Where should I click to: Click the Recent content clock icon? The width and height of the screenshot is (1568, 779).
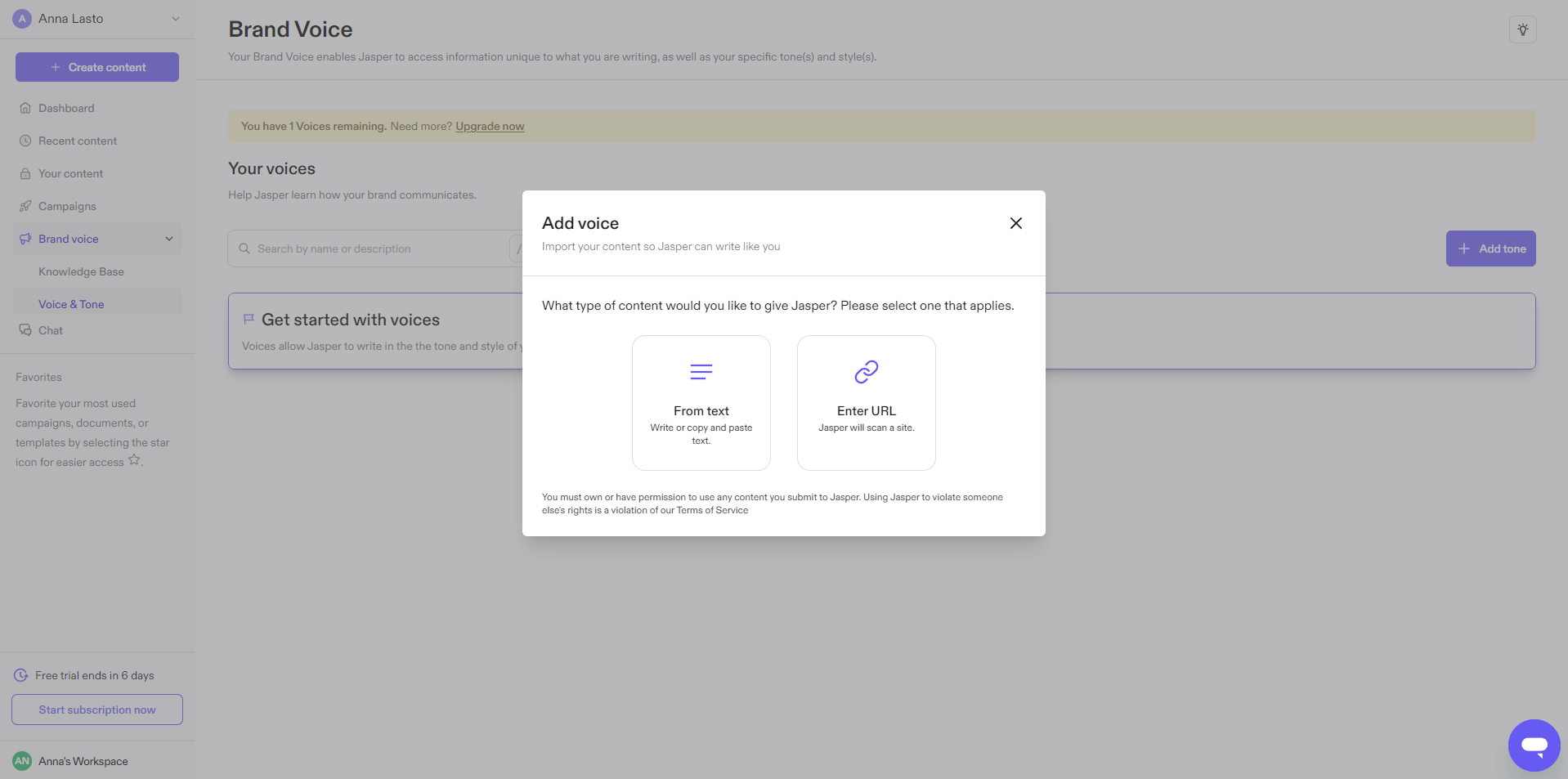tap(25, 141)
